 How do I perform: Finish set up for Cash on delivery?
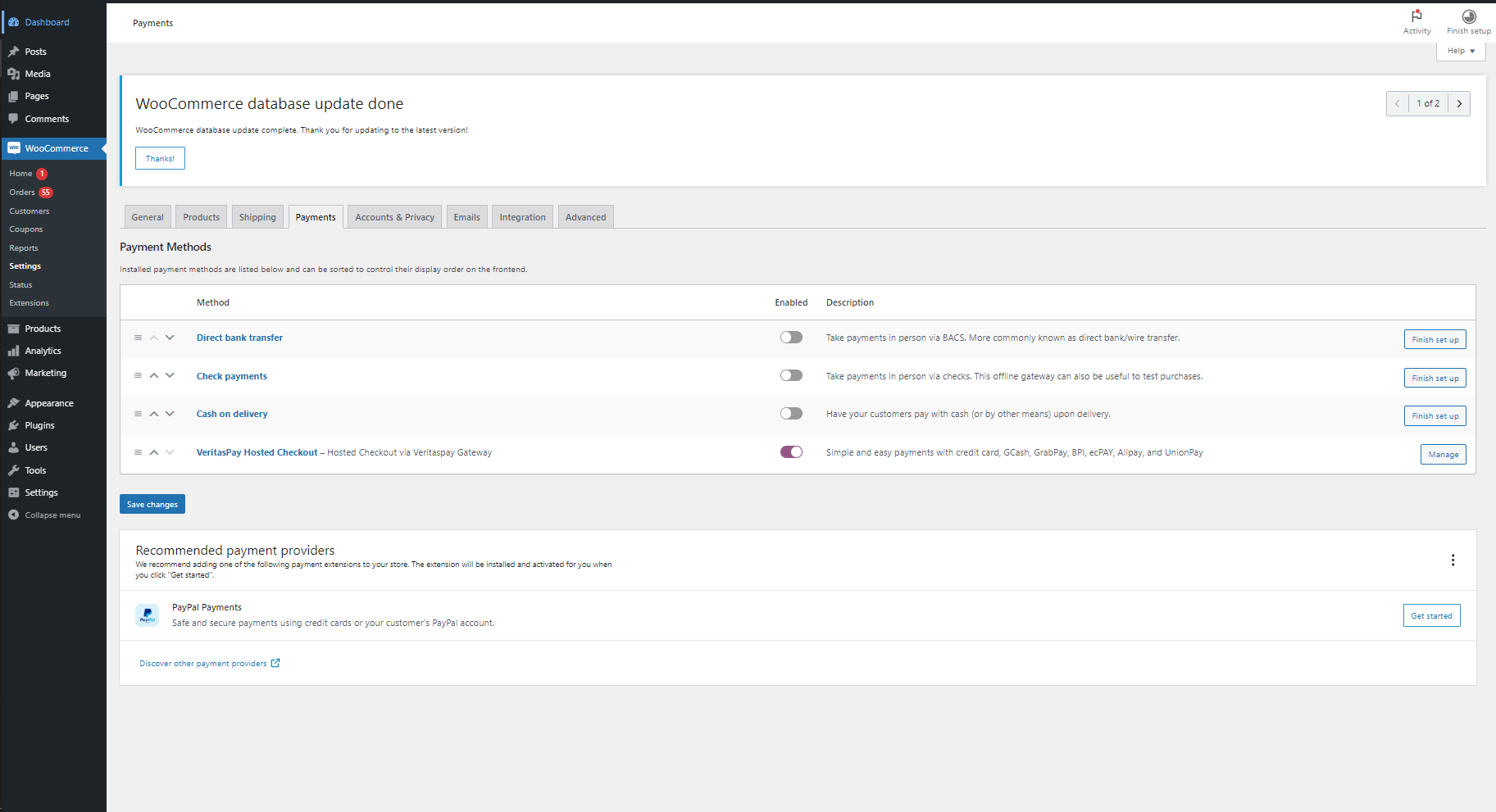point(1435,415)
